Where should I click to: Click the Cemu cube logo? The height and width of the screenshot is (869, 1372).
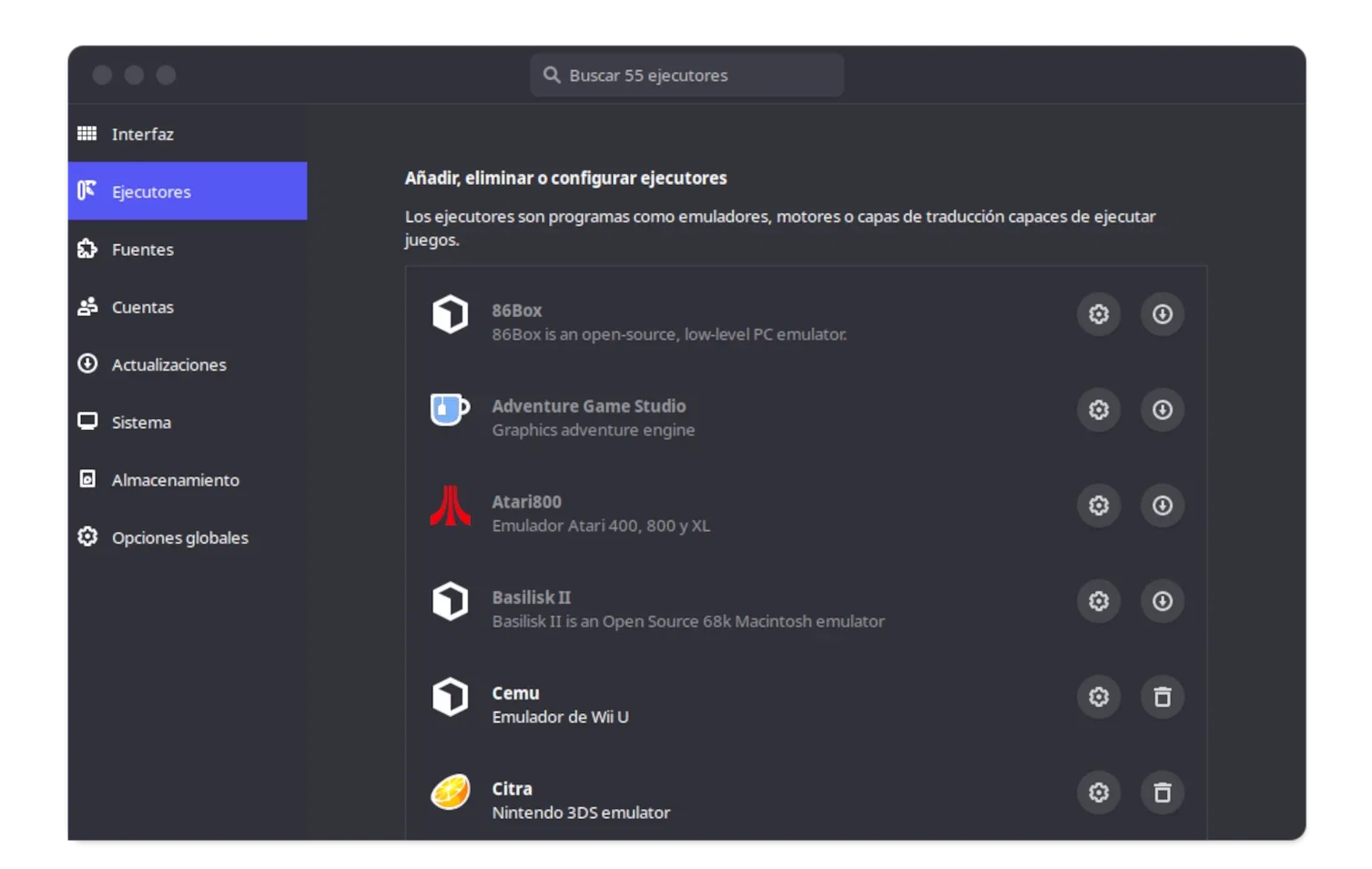(450, 697)
